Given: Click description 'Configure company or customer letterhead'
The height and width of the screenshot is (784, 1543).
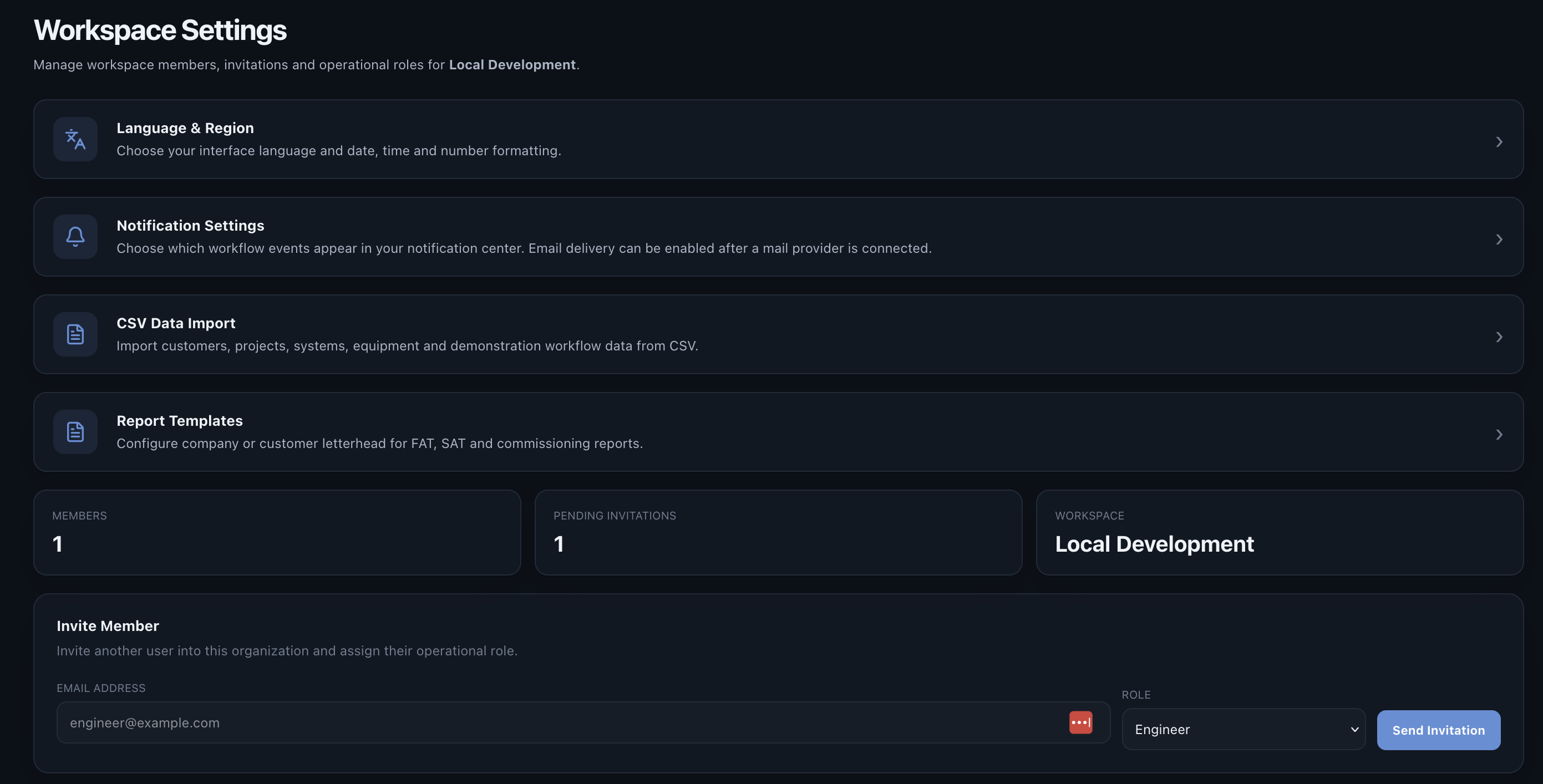Looking at the screenshot, I should (262, 444).
